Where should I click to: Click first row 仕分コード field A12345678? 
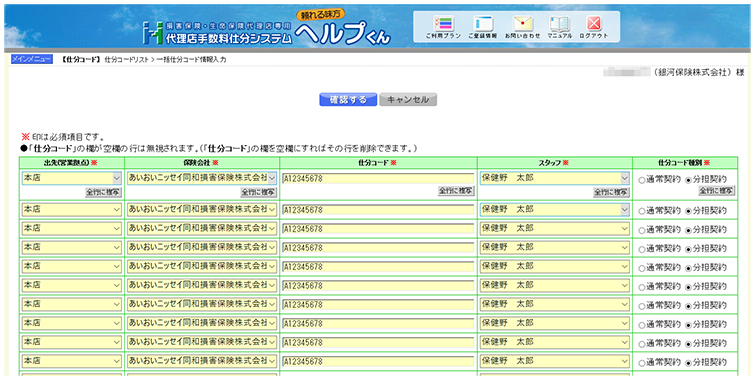(x=378, y=179)
